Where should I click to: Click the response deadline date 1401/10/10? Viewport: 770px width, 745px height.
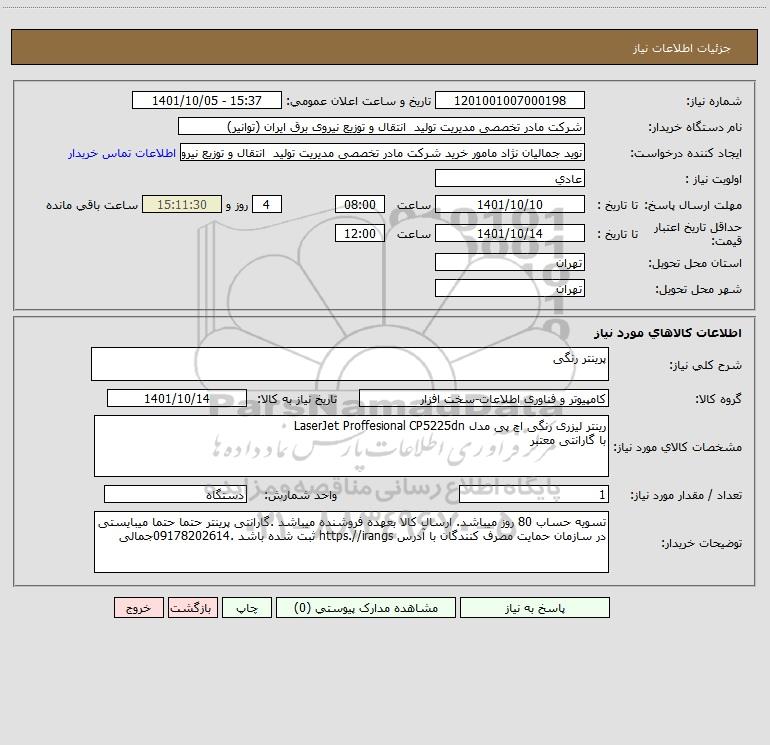[x=510, y=204]
